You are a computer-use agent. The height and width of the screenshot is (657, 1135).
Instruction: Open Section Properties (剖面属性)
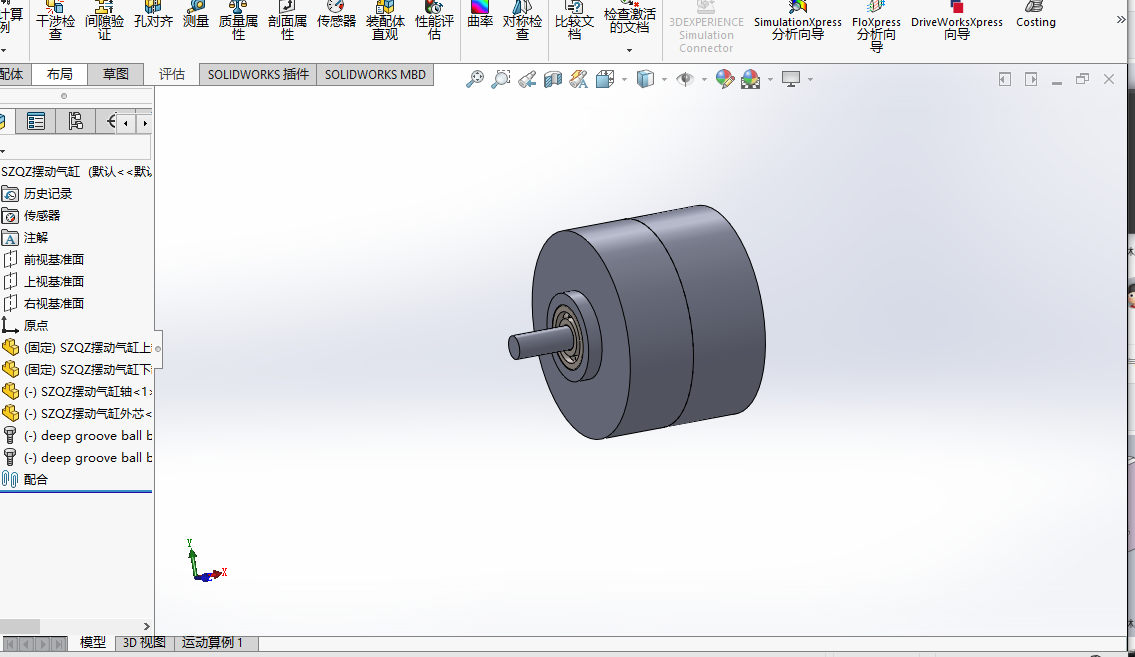pos(287,20)
